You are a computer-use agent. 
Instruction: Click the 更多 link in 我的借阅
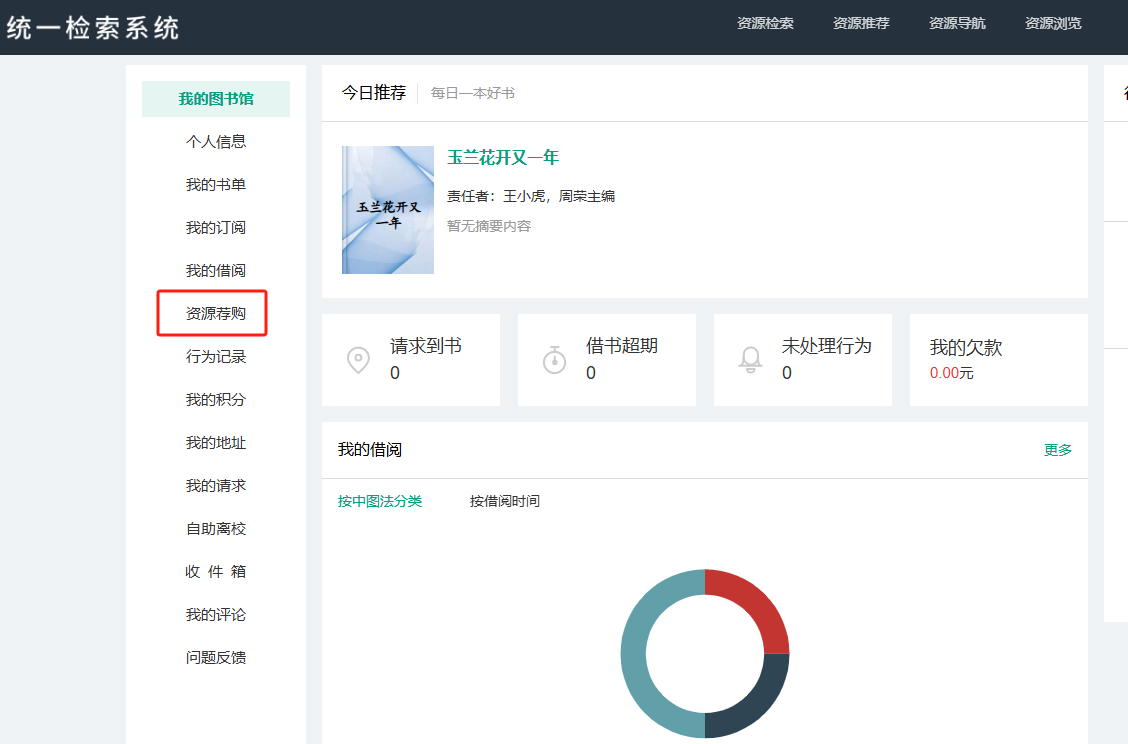click(x=1058, y=450)
